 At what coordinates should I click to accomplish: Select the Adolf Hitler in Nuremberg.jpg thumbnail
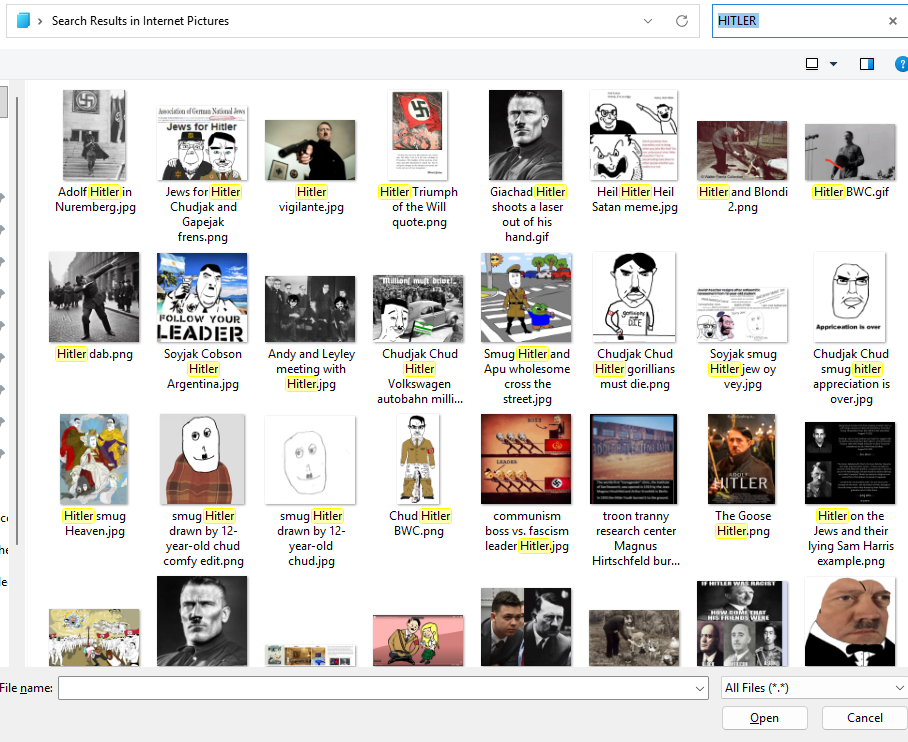(94, 135)
